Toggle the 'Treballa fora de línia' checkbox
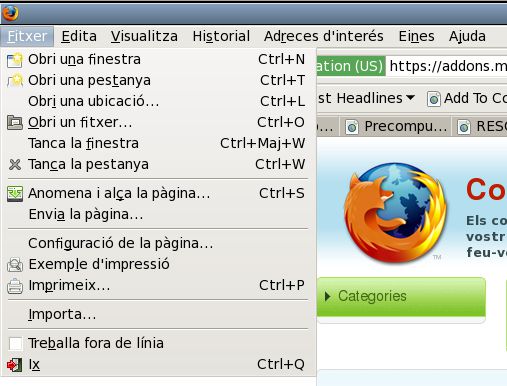This screenshot has height=386, width=507. point(15,344)
